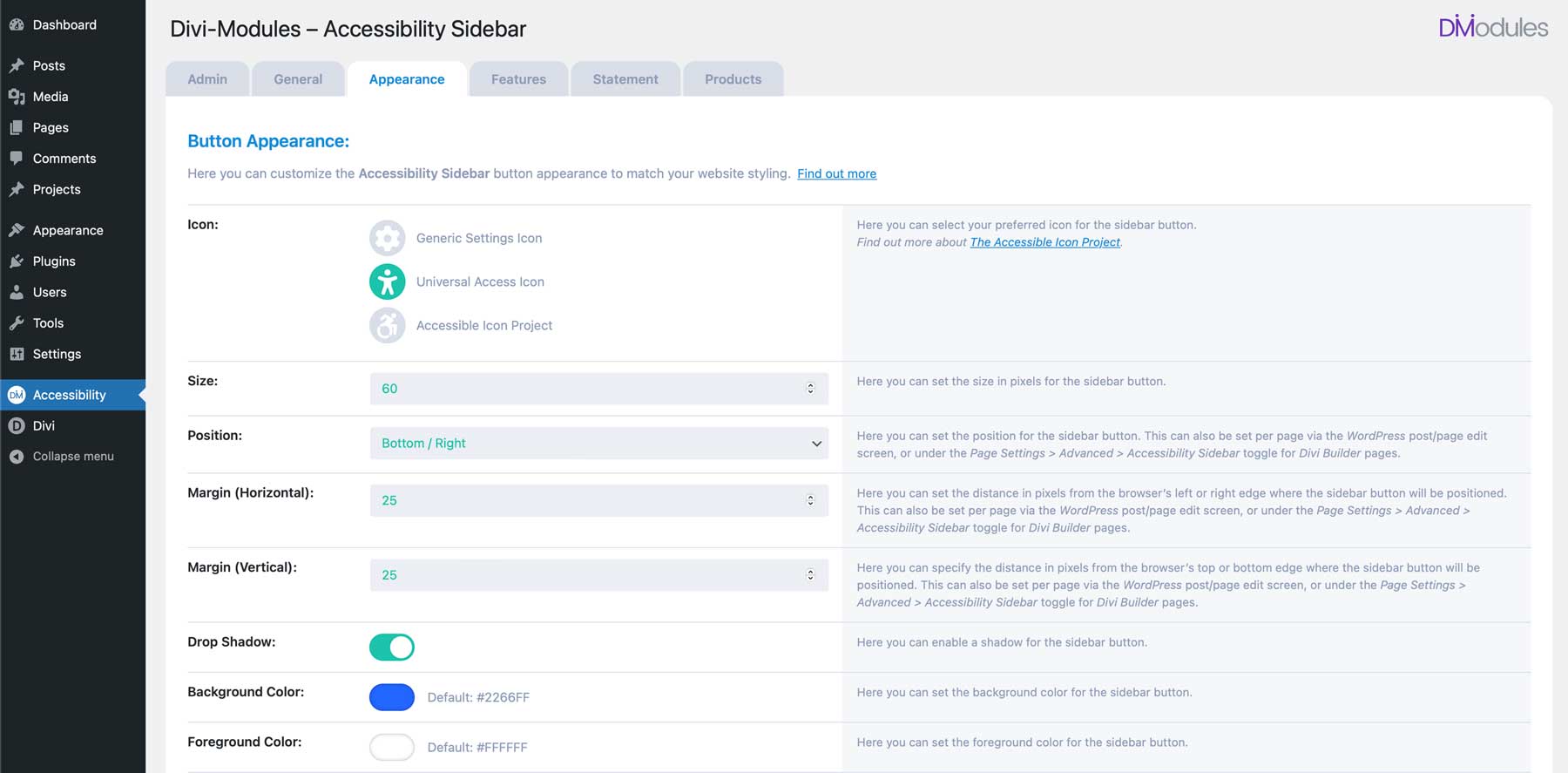This screenshot has height=773, width=1568.
Task: Open the Background Color blue swatch
Action: point(392,697)
